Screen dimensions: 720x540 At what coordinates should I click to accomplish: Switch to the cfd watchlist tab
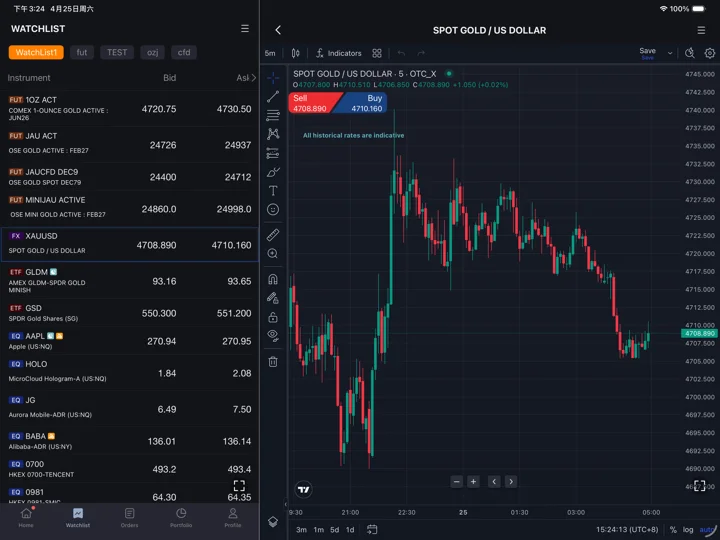(x=184, y=52)
